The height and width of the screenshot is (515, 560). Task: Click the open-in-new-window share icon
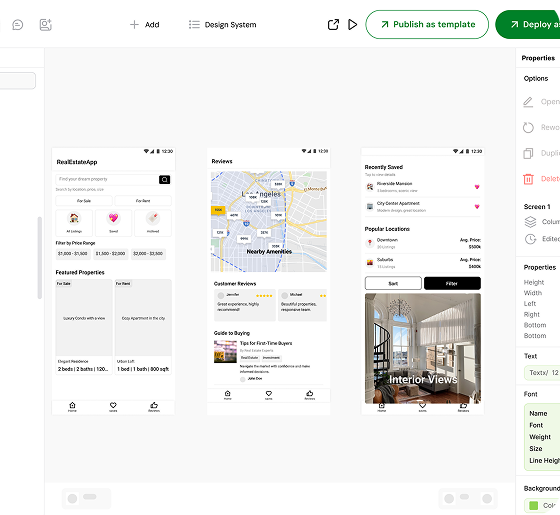(333, 25)
